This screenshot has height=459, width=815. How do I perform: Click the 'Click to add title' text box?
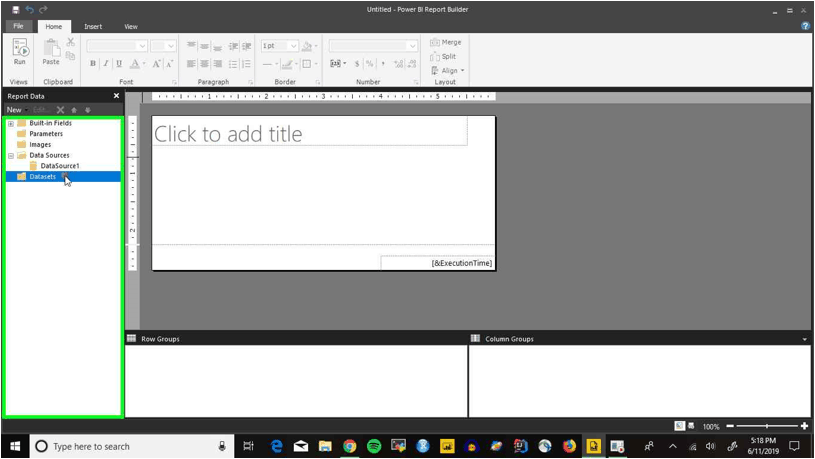310,132
